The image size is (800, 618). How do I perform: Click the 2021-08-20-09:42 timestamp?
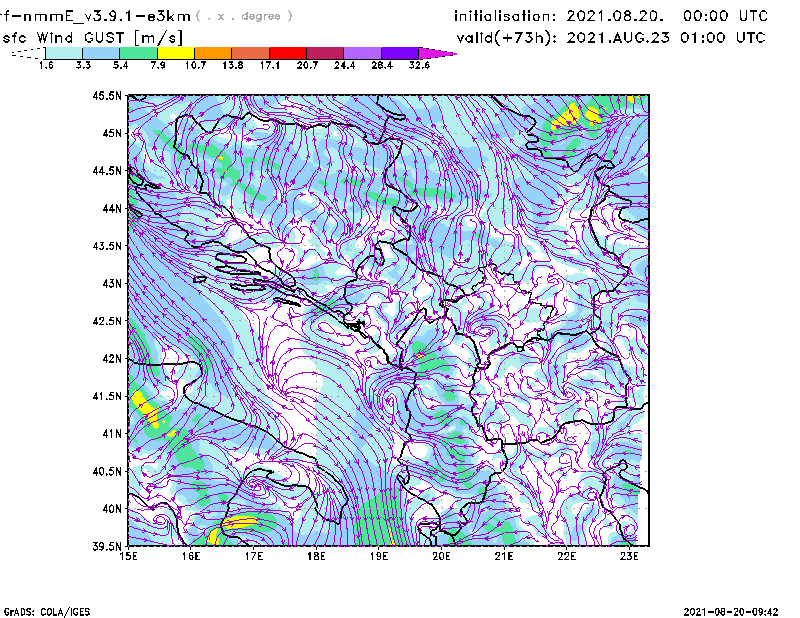(x=731, y=612)
